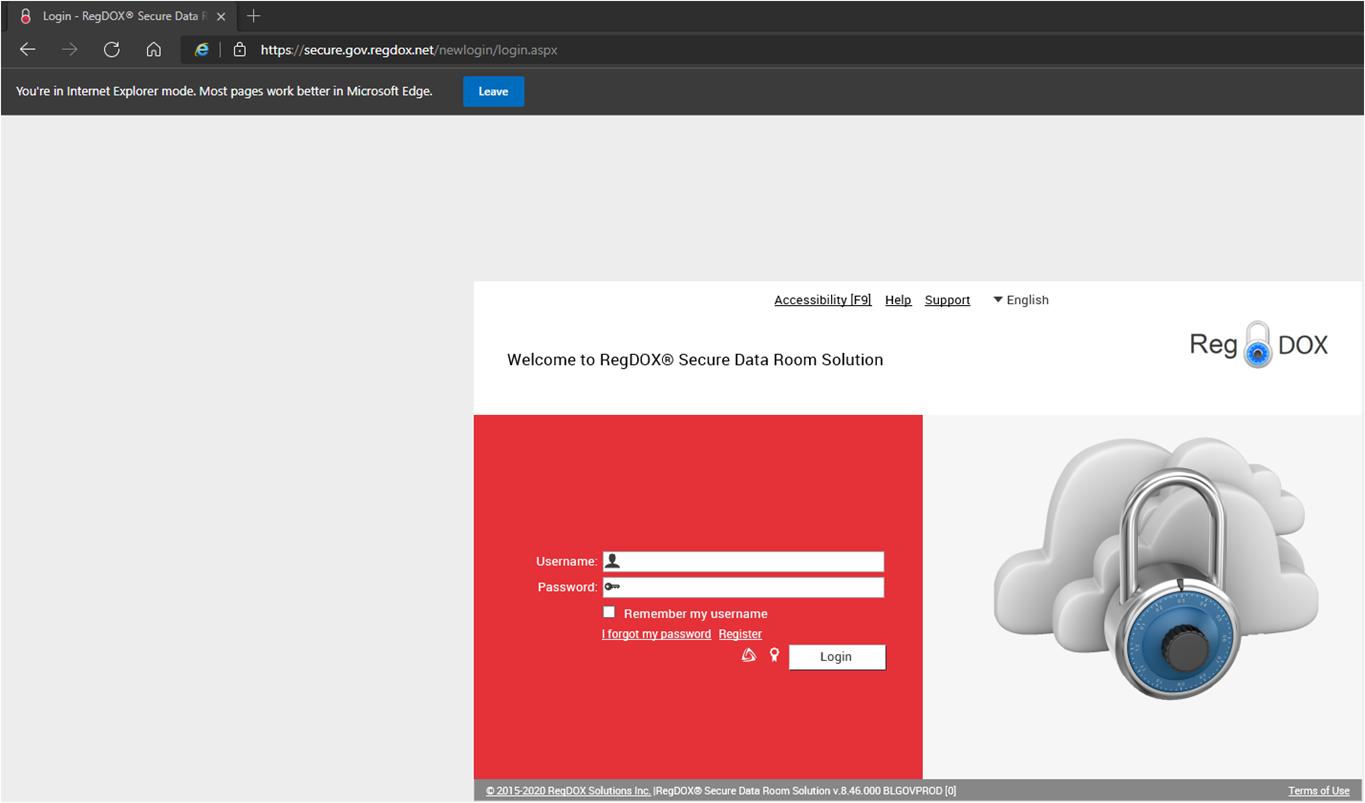Open the Accessibility [F9] link
The height and width of the screenshot is (803, 1365).
point(823,300)
